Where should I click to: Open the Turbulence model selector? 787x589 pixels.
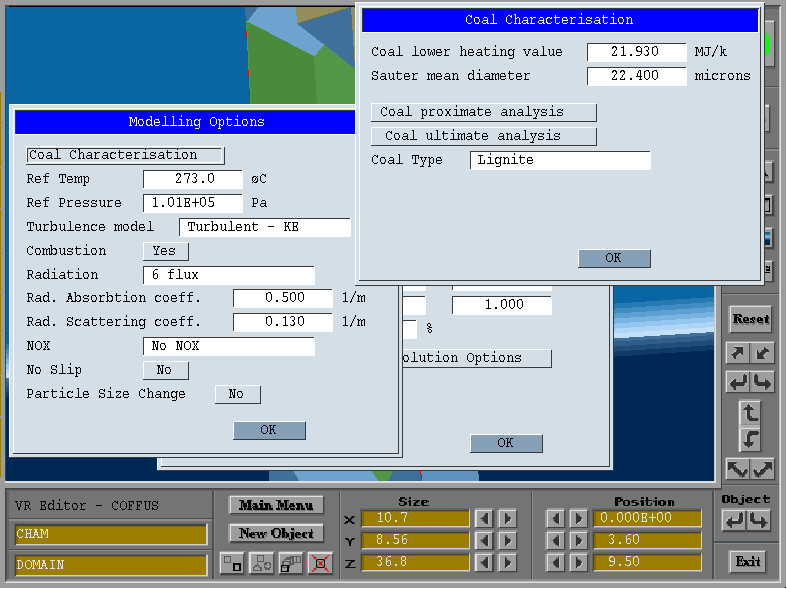coord(265,227)
